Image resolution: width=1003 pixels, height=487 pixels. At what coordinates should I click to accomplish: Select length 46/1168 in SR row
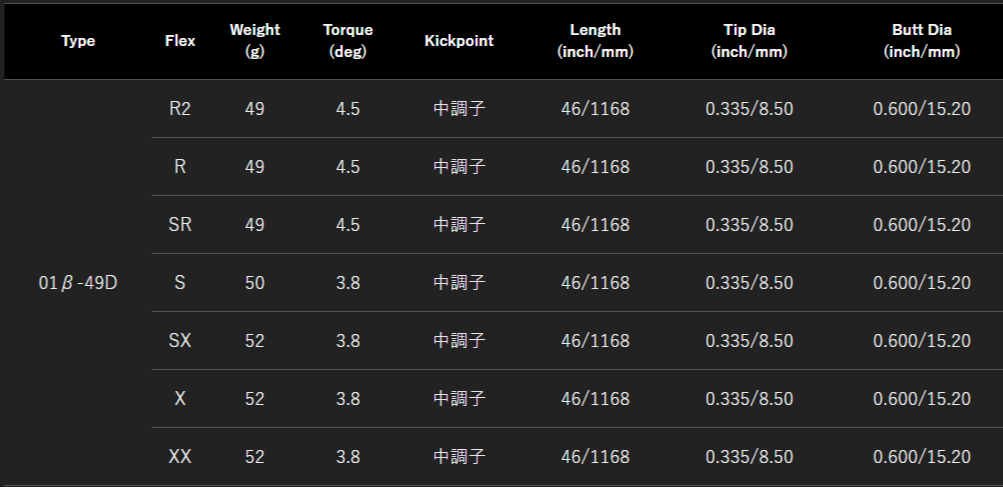[x=596, y=225]
